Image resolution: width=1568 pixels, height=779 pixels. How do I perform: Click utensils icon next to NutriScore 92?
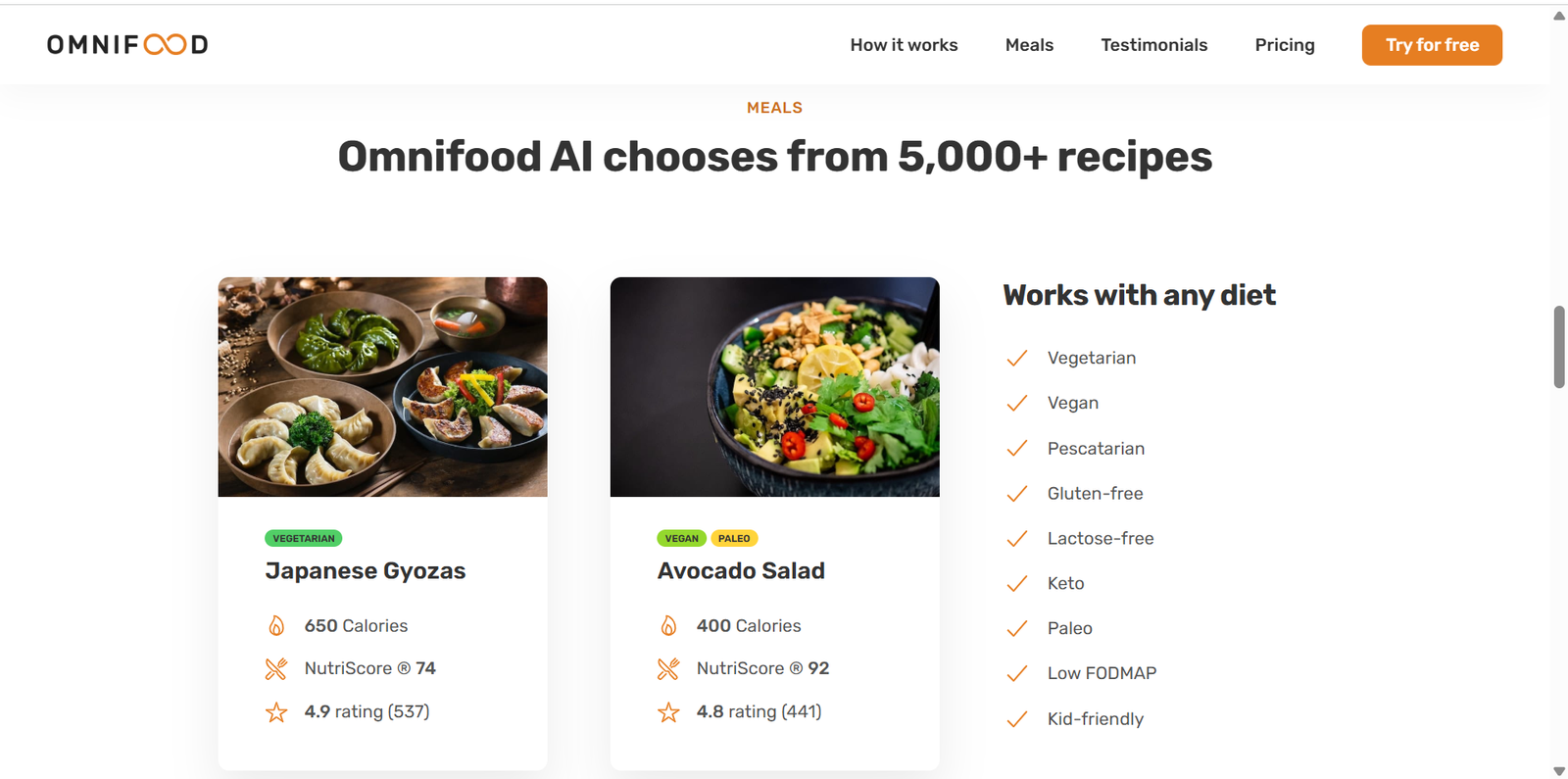[x=668, y=669]
